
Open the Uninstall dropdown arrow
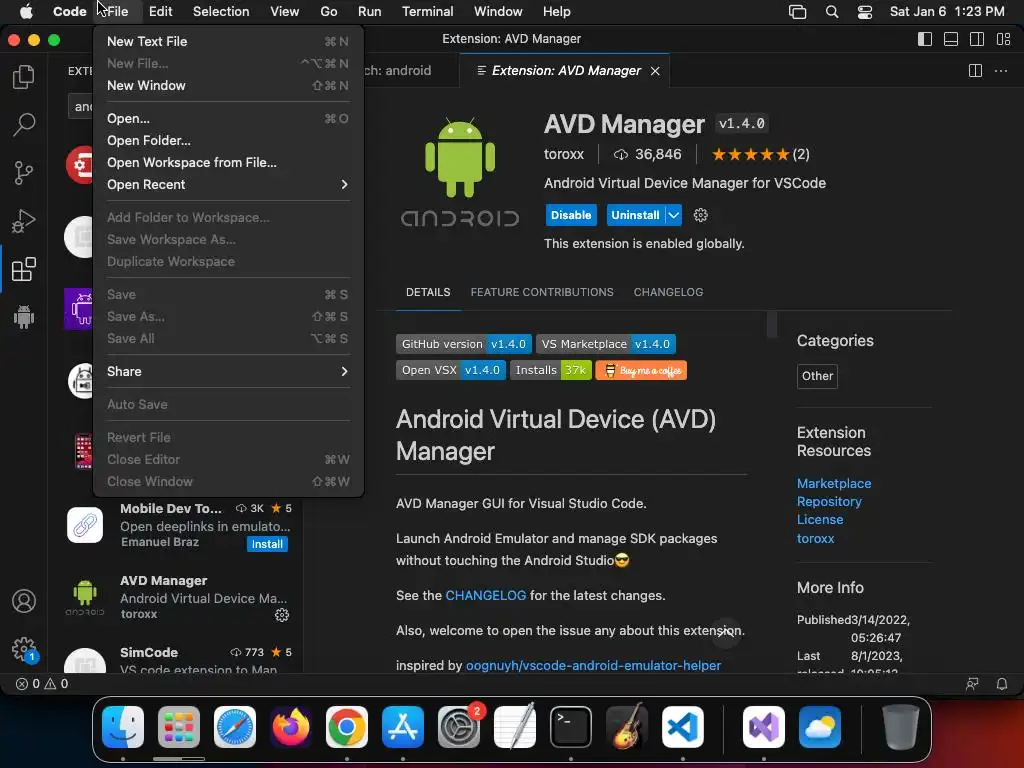click(673, 216)
